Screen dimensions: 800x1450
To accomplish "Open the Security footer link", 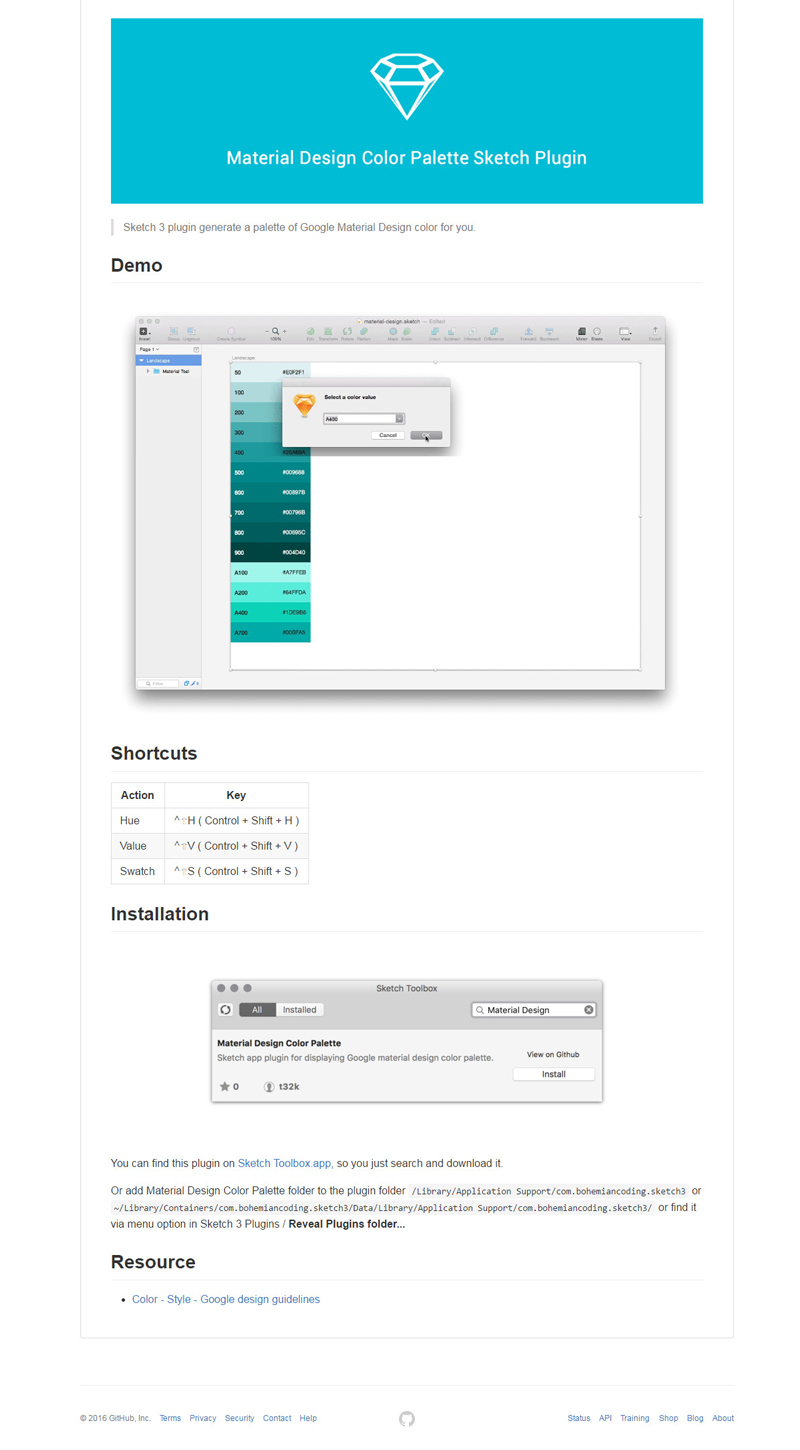I will tap(240, 1418).
